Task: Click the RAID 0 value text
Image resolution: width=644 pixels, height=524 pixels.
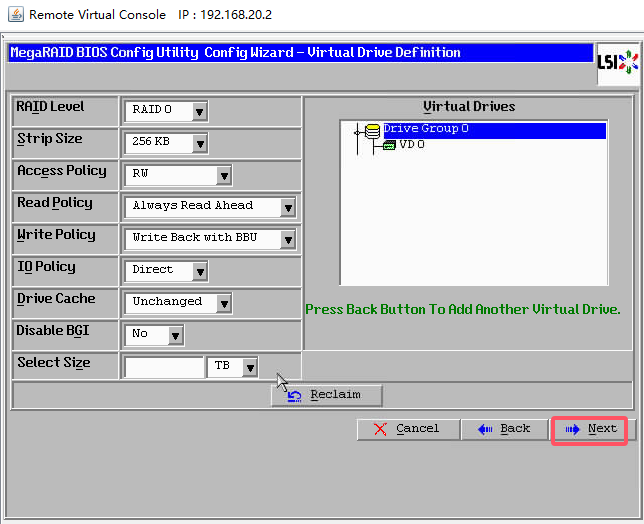Action: point(152,110)
